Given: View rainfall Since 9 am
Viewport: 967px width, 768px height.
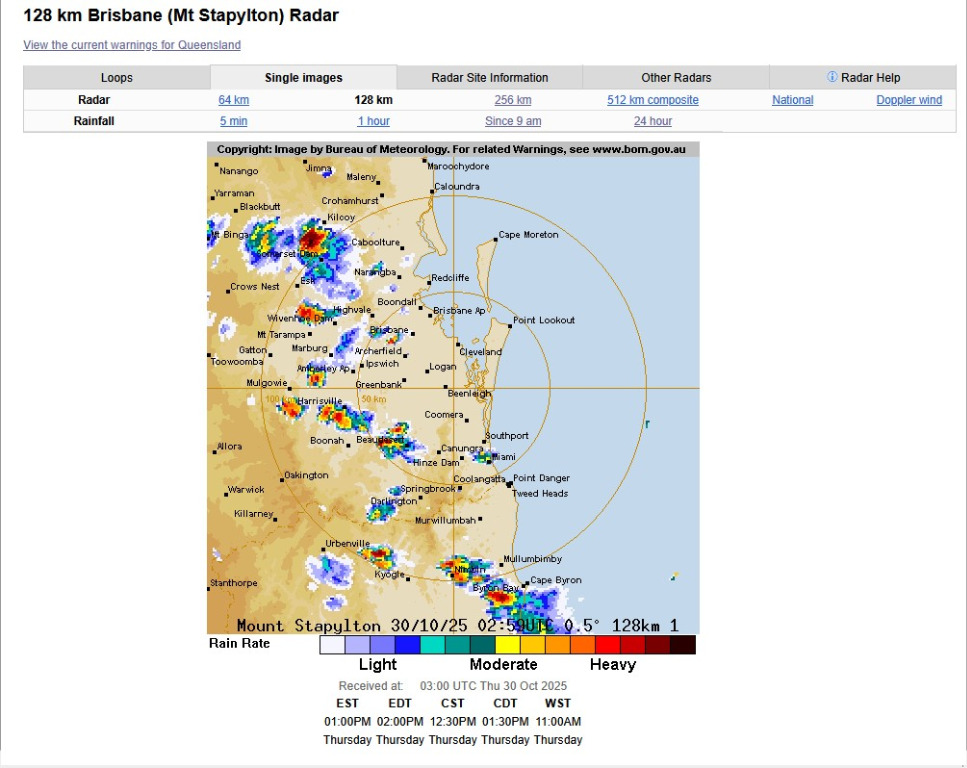Looking at the screenshot, I should tap(513, 121).
